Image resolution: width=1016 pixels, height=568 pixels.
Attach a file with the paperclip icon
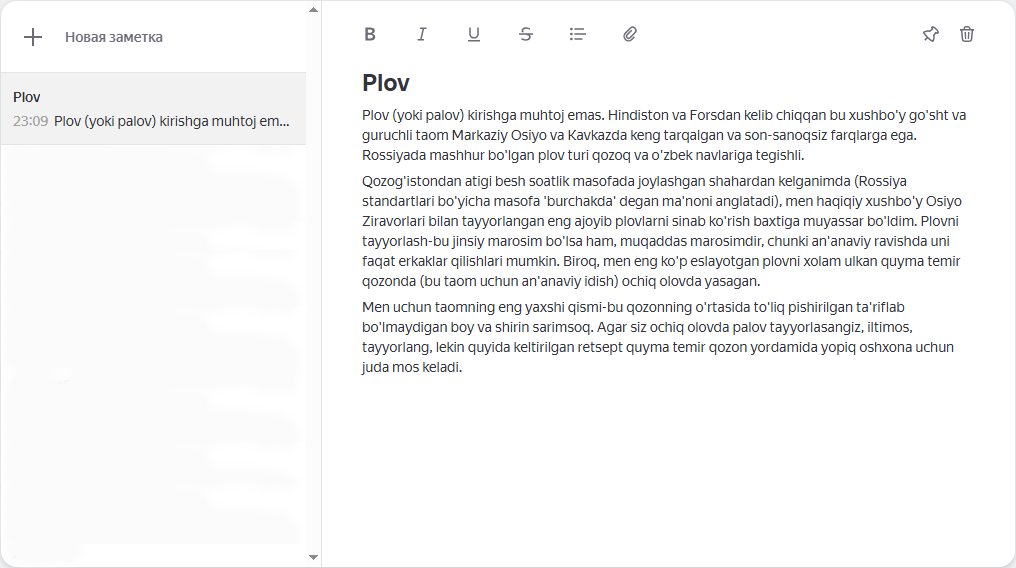(630, 34)
